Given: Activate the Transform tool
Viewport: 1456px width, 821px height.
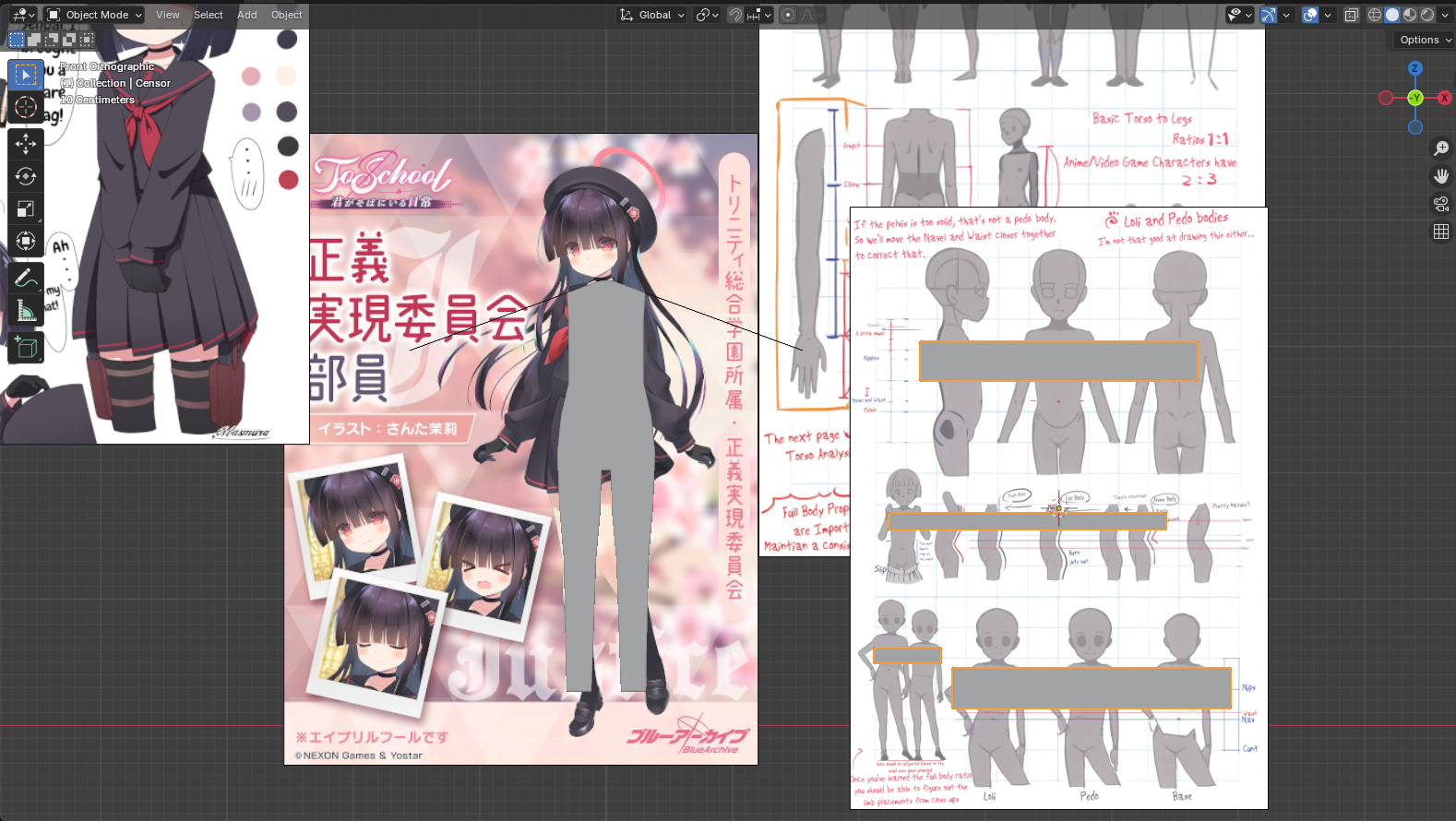Looking at the screenshot, I should click(x=26, y=241).
